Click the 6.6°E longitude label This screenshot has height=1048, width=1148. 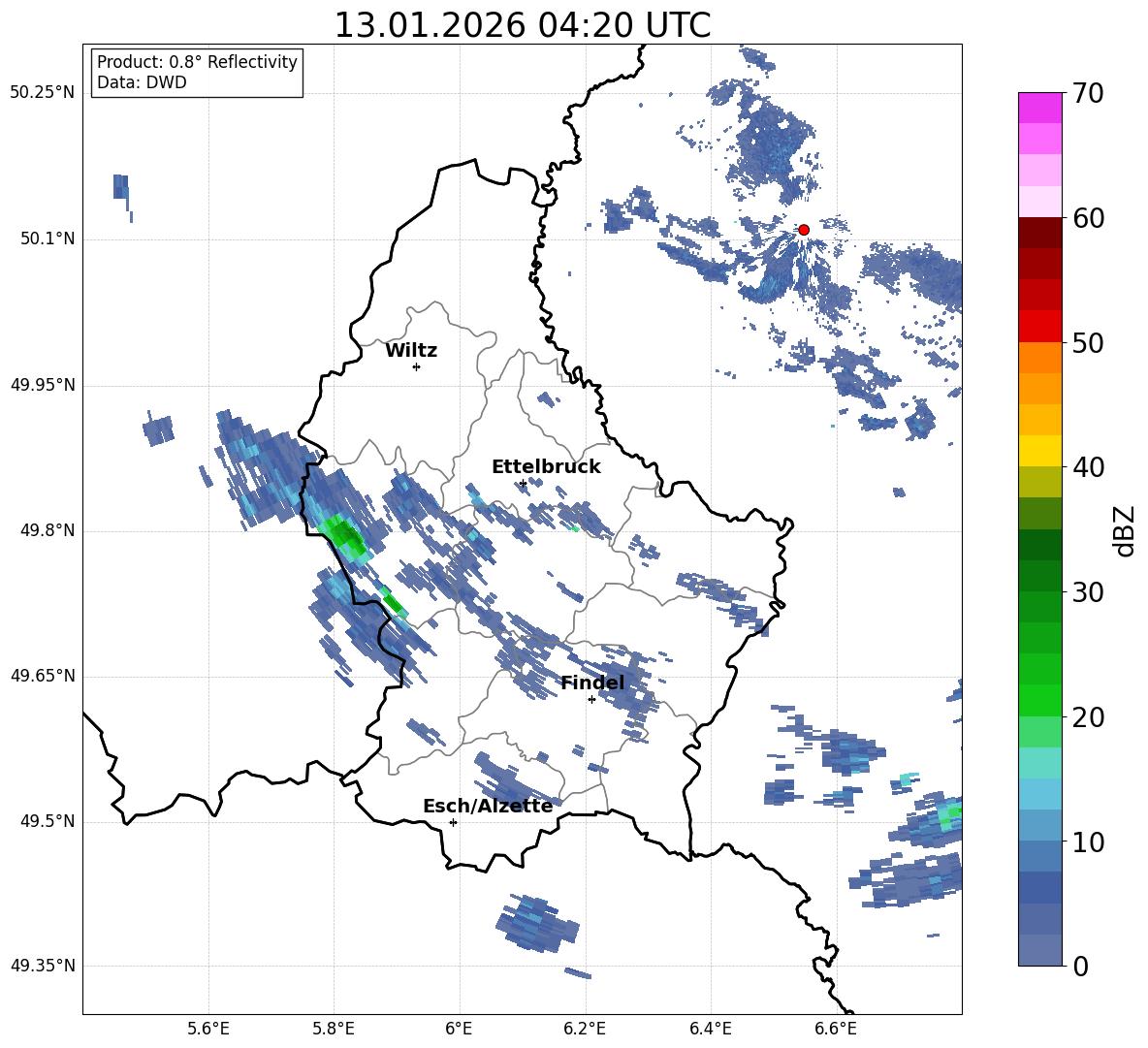point(836,1029)
